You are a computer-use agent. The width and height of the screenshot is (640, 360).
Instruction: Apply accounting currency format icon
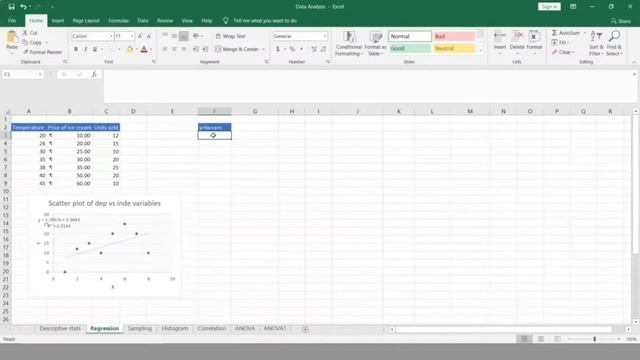click(278, 49)
